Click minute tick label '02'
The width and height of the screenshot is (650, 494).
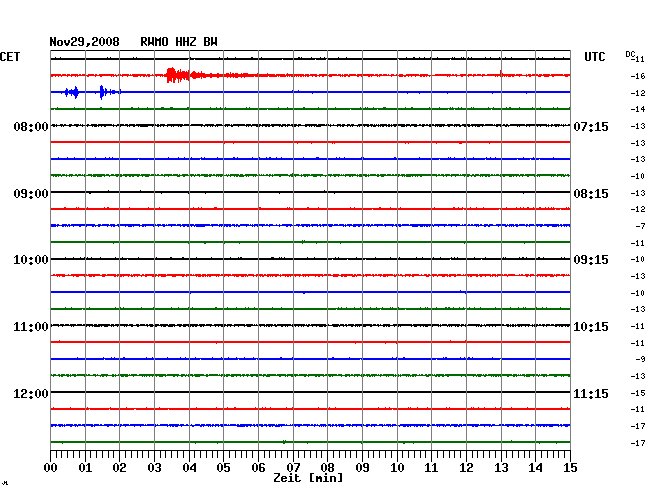pyautogui.click(x=120, y=468)
